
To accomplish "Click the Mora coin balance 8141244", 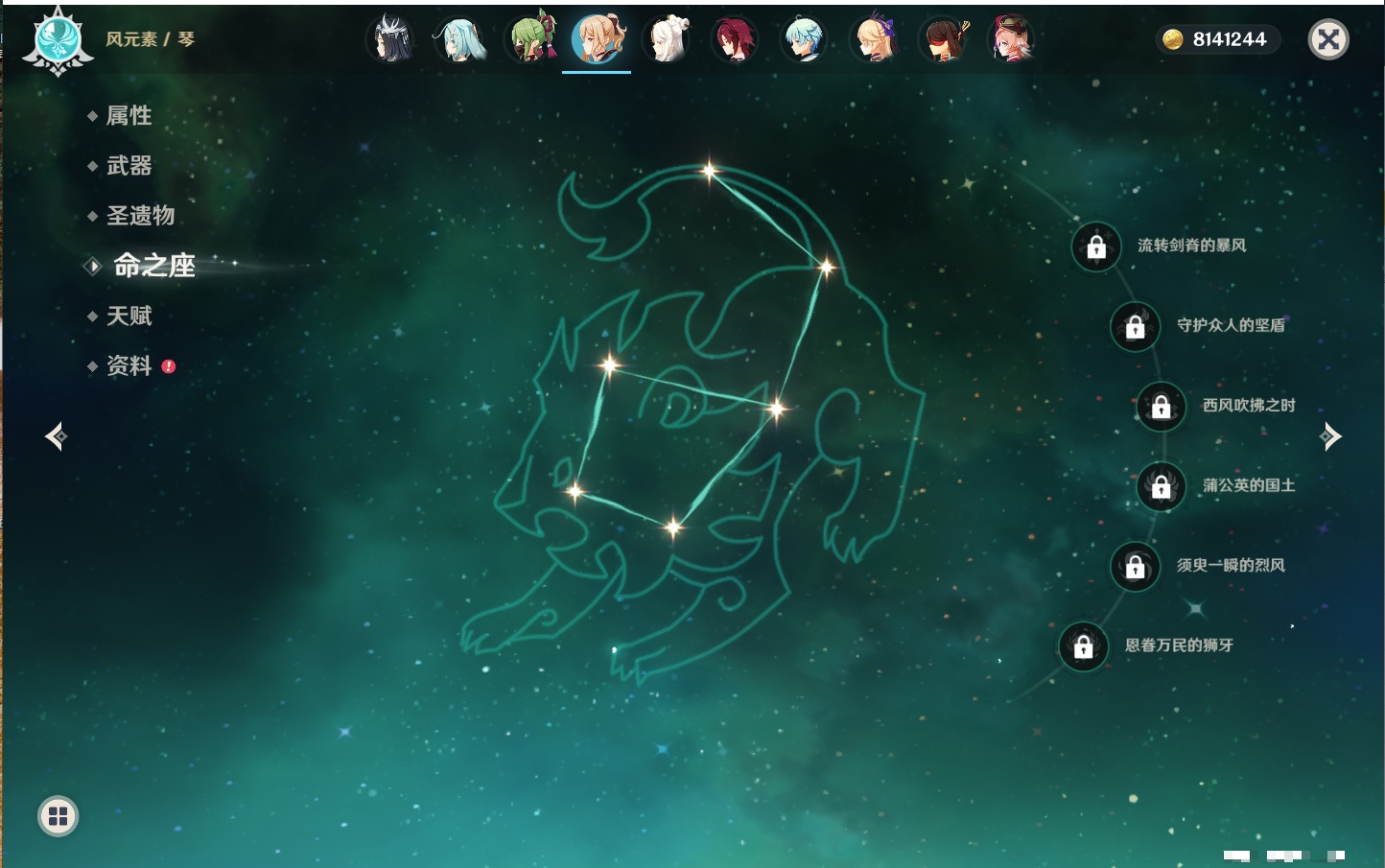I will point(1218,39).
